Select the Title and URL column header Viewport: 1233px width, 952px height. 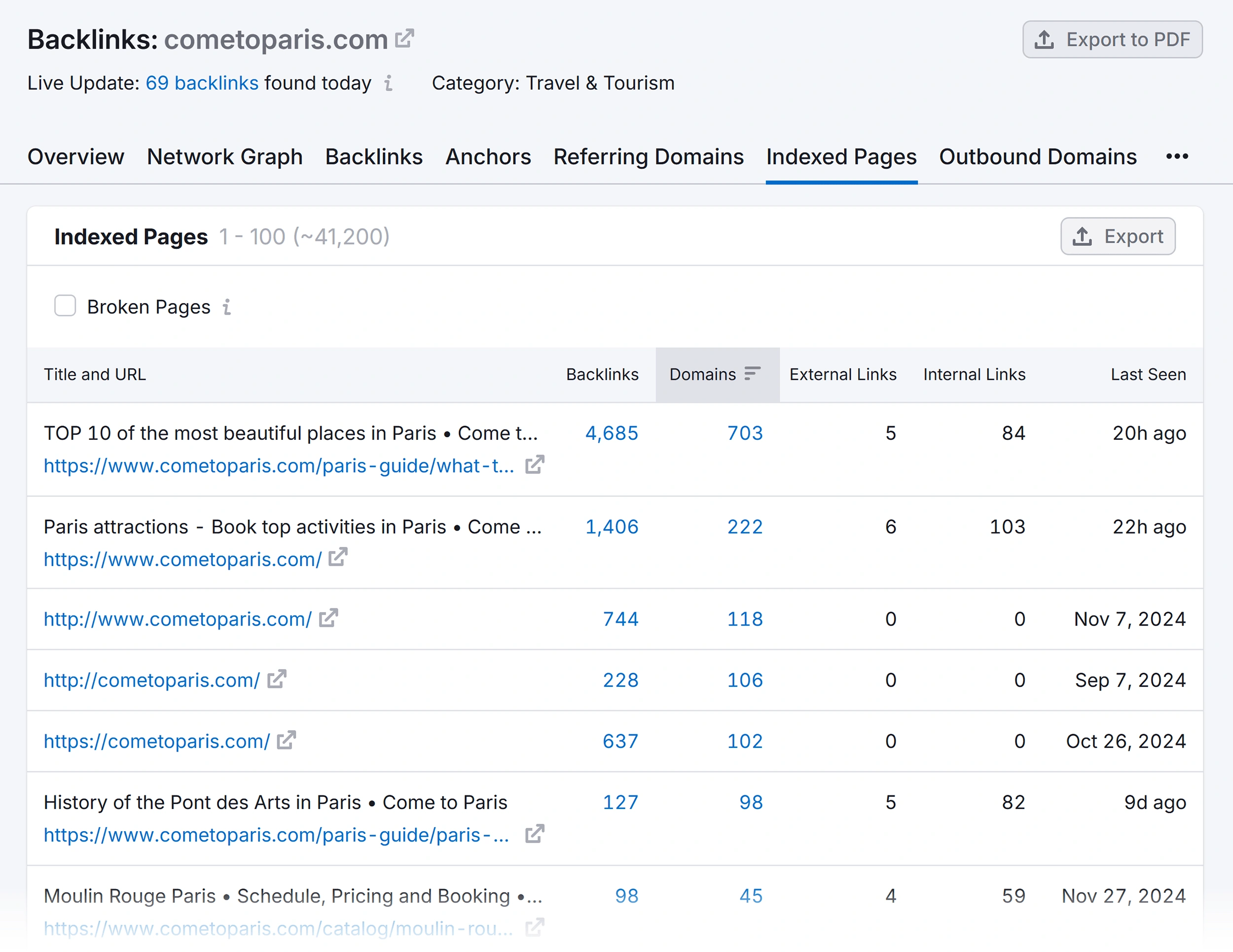[95, 374]
